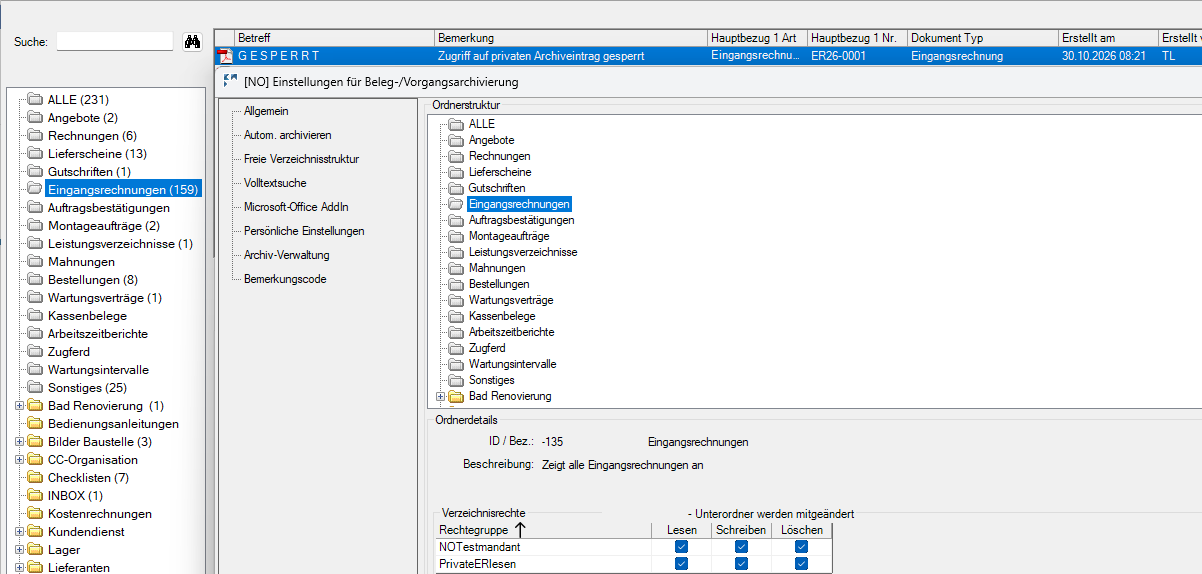Viewport: 1202px width, 574px height.
Task: Open the Volltextsuche settings section
Action: (275, 183)
